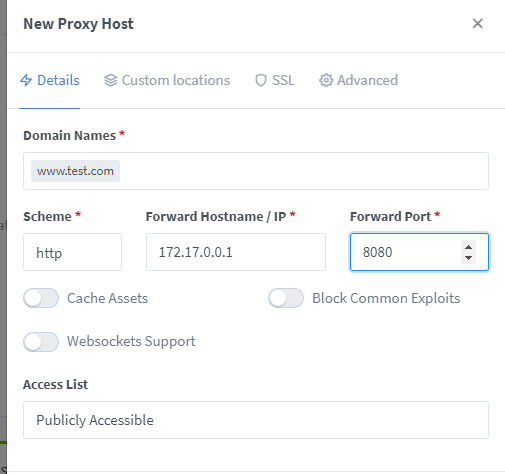This screenshot has height=474, width=505.
Task: Go to the Advanced tab
Action: 359,80
